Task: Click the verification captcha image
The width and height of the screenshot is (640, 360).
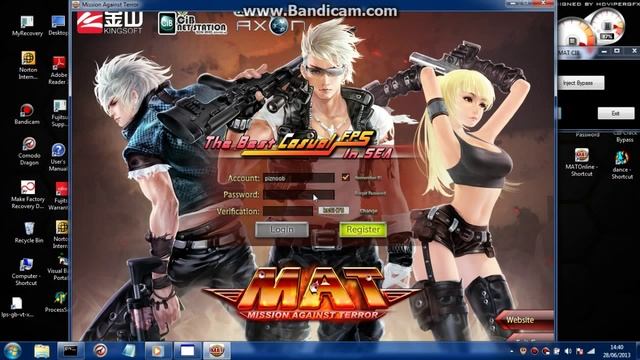Action: [333, 211]
